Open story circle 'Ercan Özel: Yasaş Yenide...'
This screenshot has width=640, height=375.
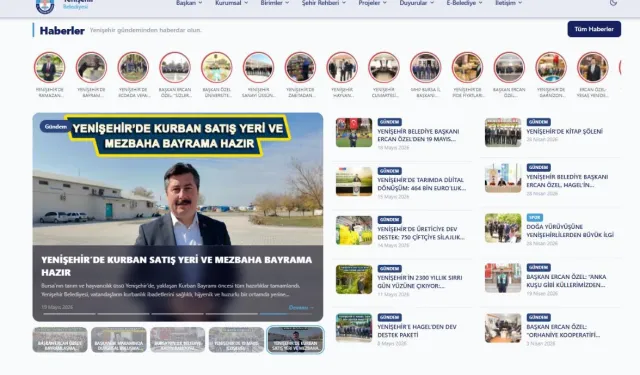(x=593, y=67)
